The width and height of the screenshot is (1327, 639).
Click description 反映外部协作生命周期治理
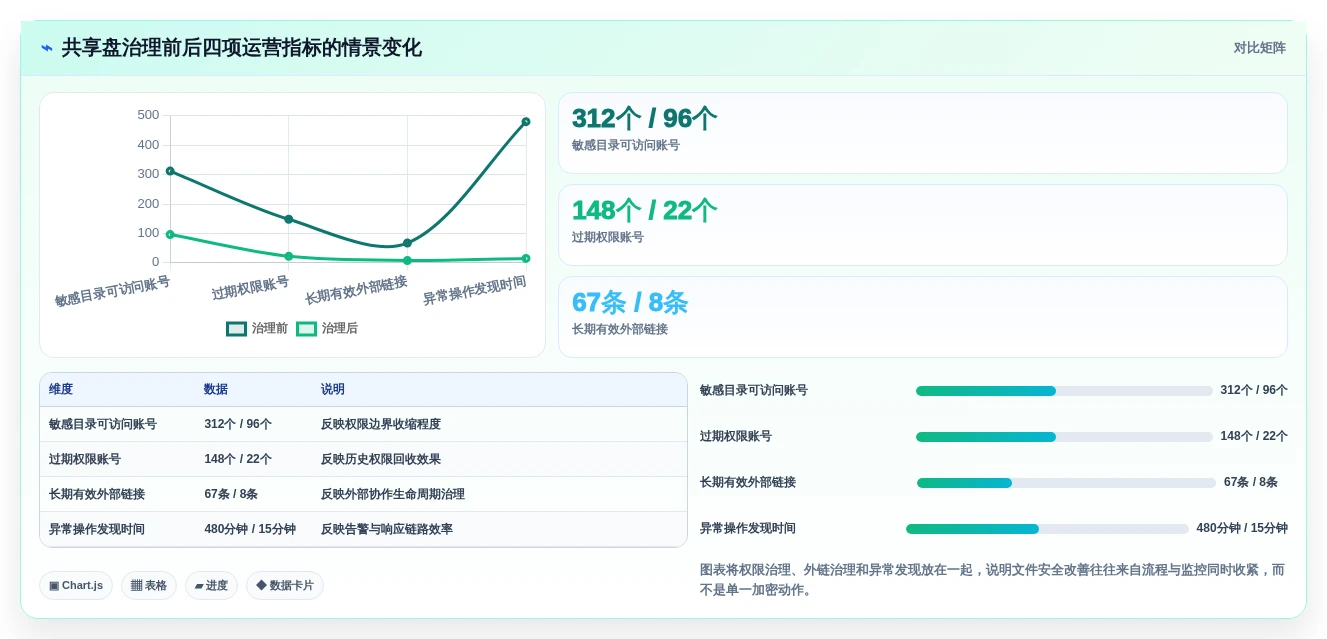tap(393, 494)
